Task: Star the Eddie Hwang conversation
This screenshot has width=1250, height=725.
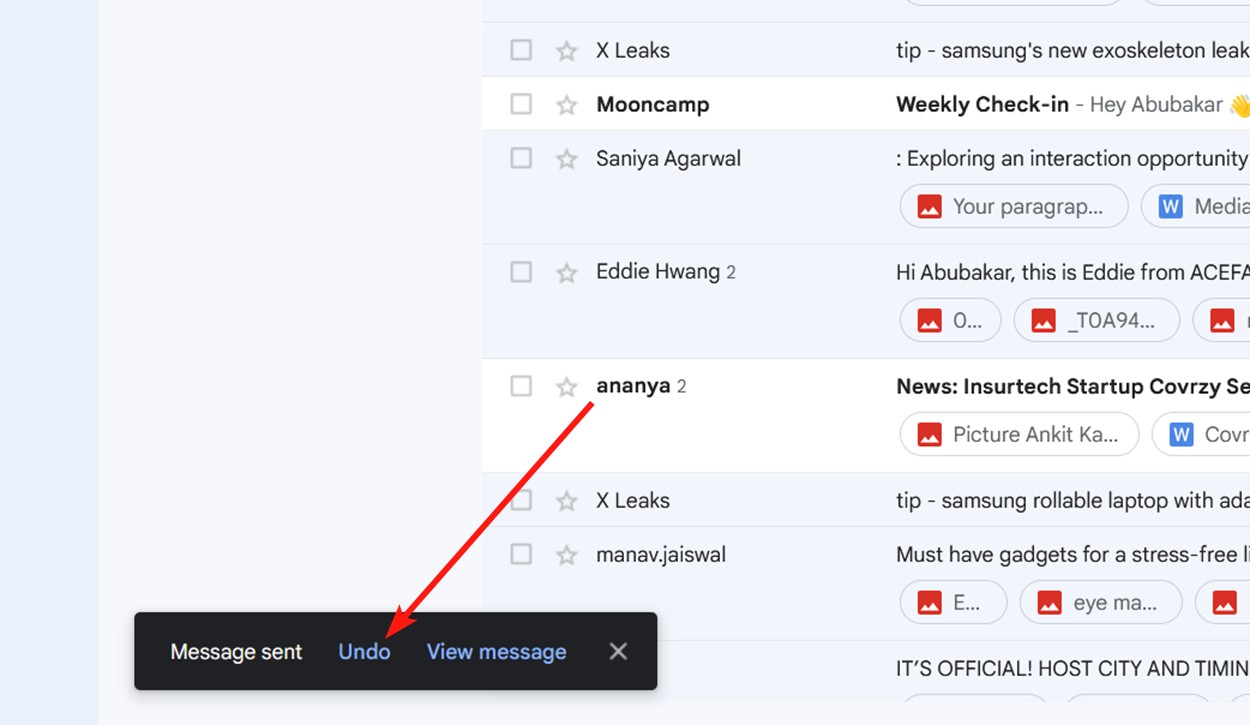Action: [x=566, y=271]
